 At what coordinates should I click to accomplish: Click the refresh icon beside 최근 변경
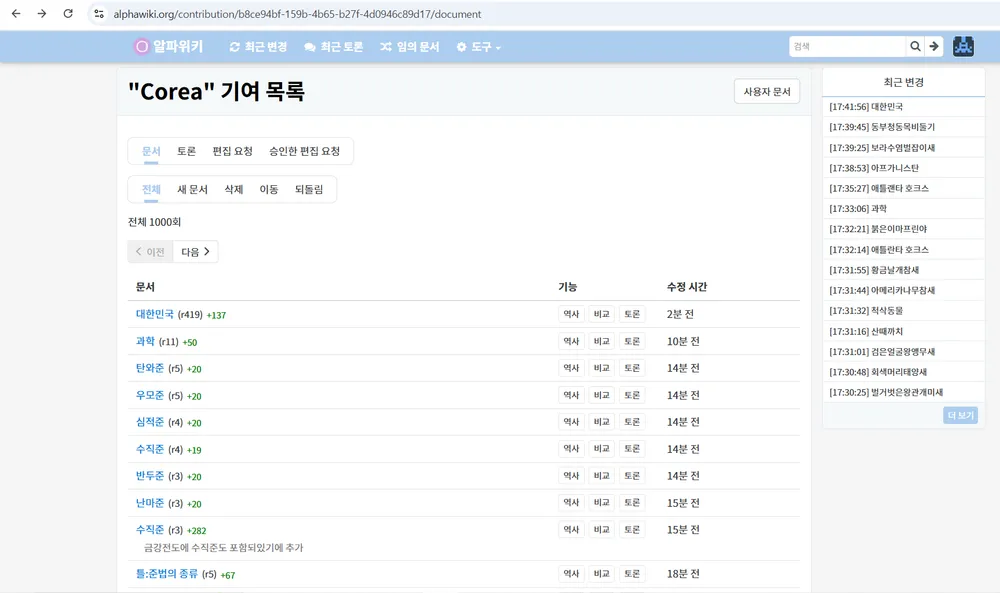[x=235, y=46]
